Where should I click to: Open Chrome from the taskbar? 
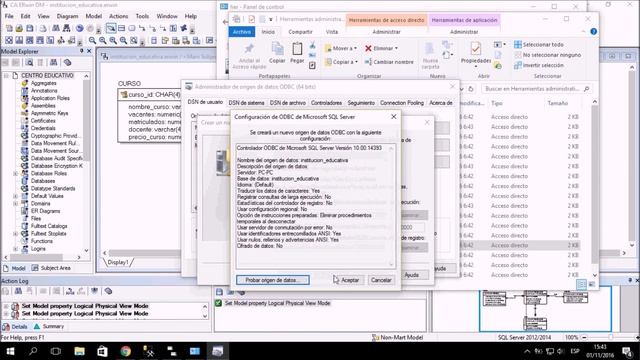point(125,351)
